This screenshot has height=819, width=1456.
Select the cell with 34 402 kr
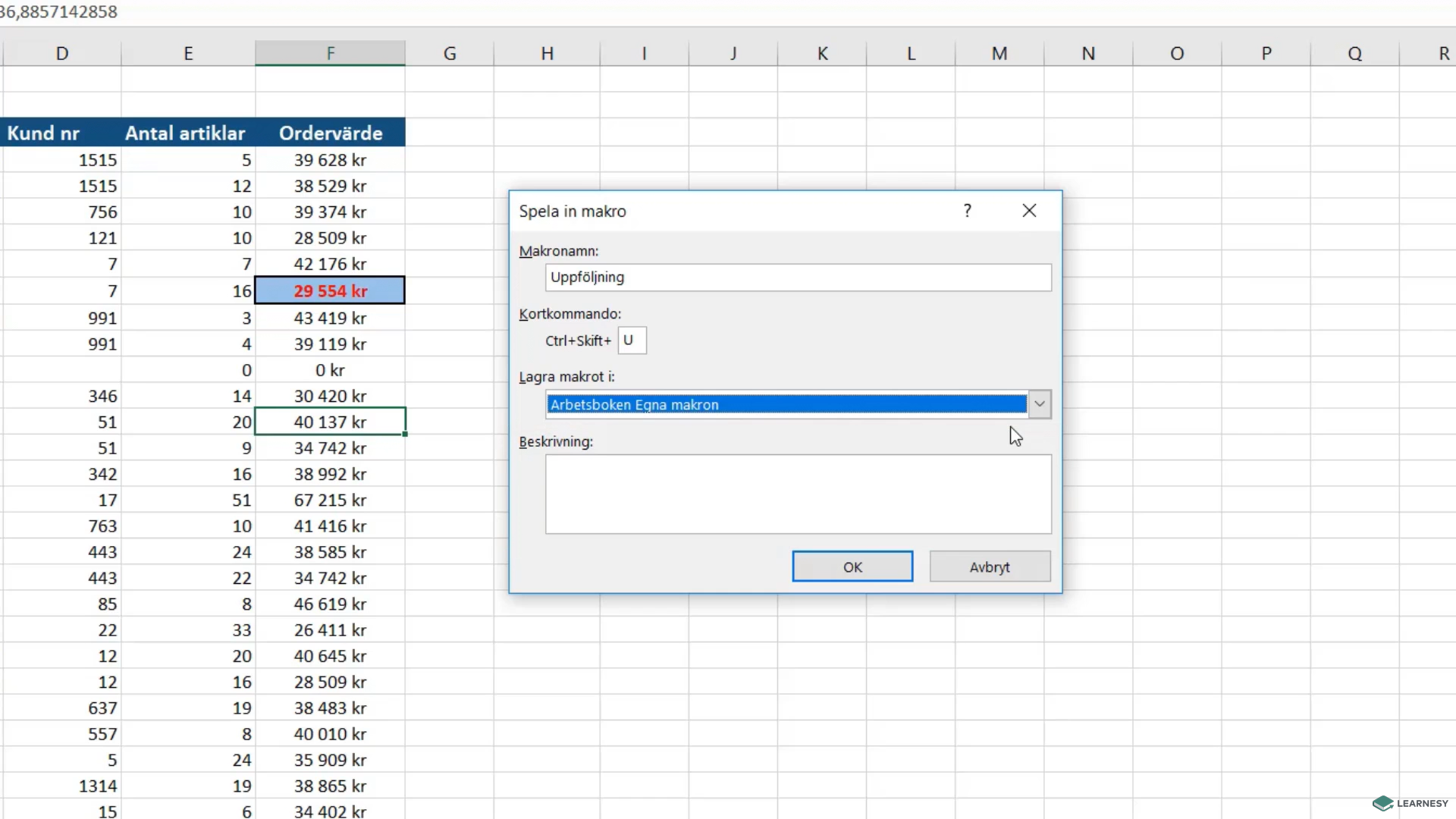(x=330, y=810)
